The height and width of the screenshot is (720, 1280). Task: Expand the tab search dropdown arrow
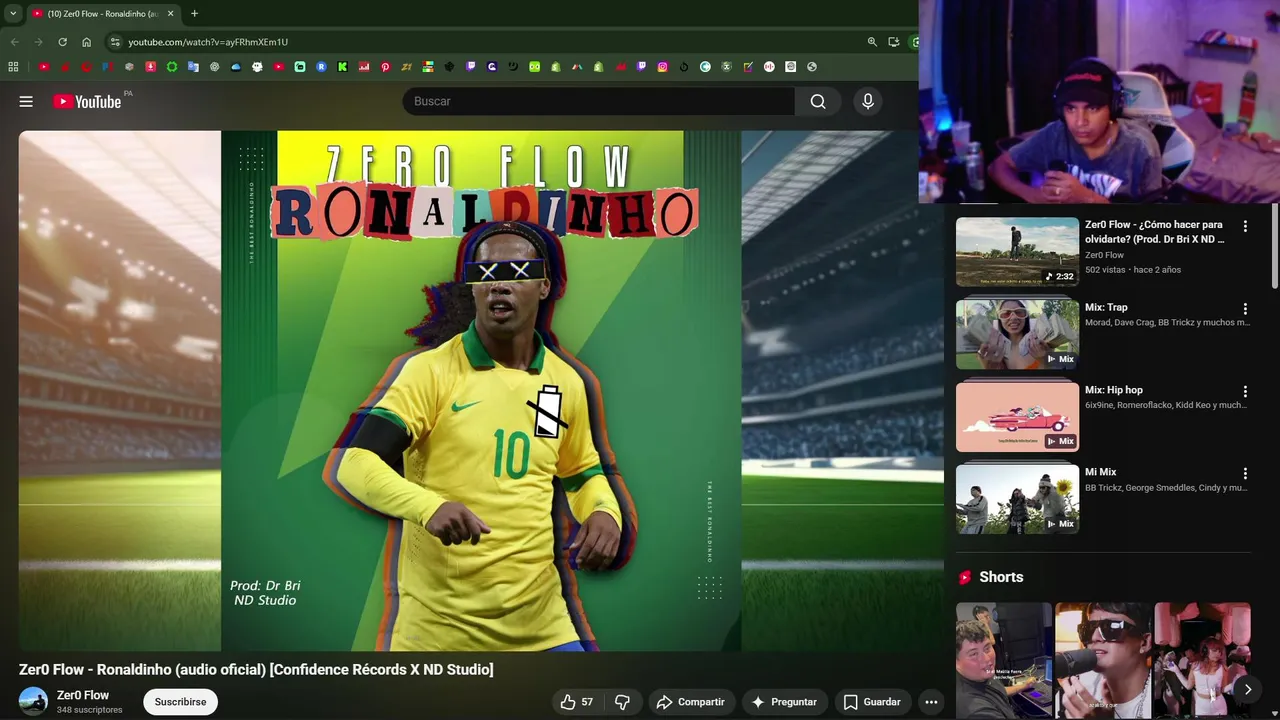click(x=13, y=13)
